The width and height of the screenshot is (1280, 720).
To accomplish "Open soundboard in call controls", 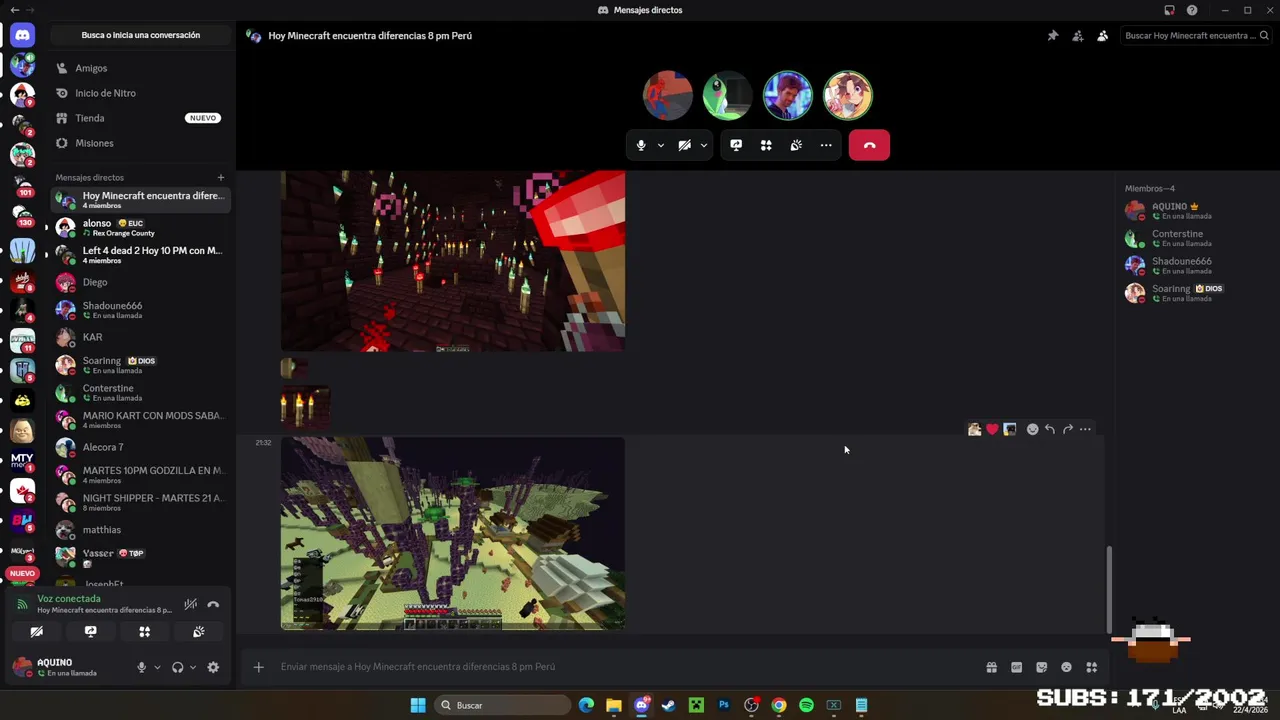I will [x=796, y=145].
